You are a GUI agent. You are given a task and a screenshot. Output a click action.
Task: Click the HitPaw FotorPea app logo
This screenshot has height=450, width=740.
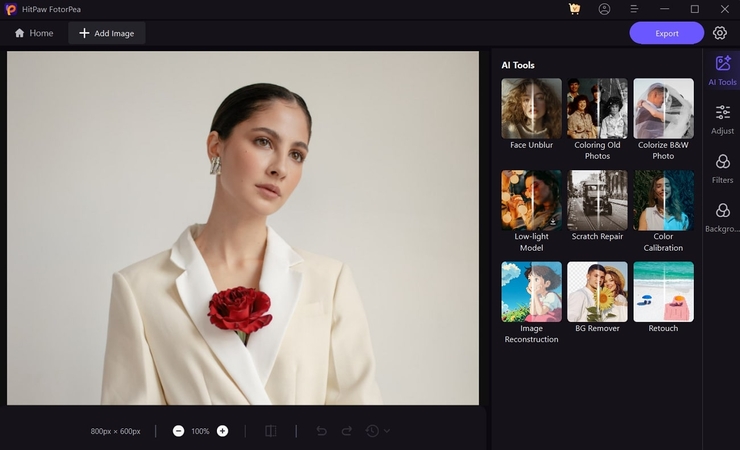click(11, 9)
